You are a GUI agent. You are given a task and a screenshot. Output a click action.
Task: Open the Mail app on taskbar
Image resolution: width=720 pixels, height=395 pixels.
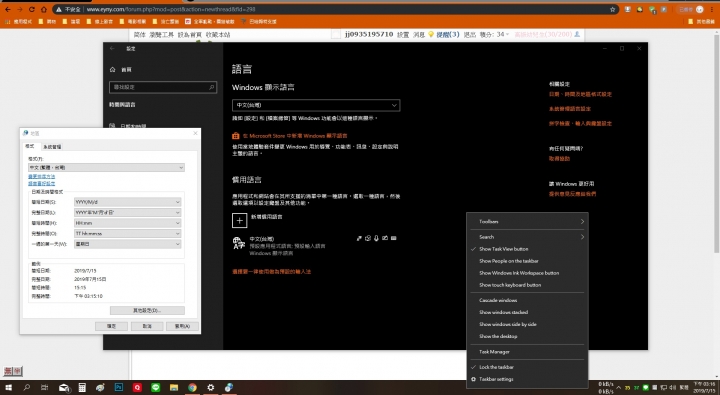(64, 388)
